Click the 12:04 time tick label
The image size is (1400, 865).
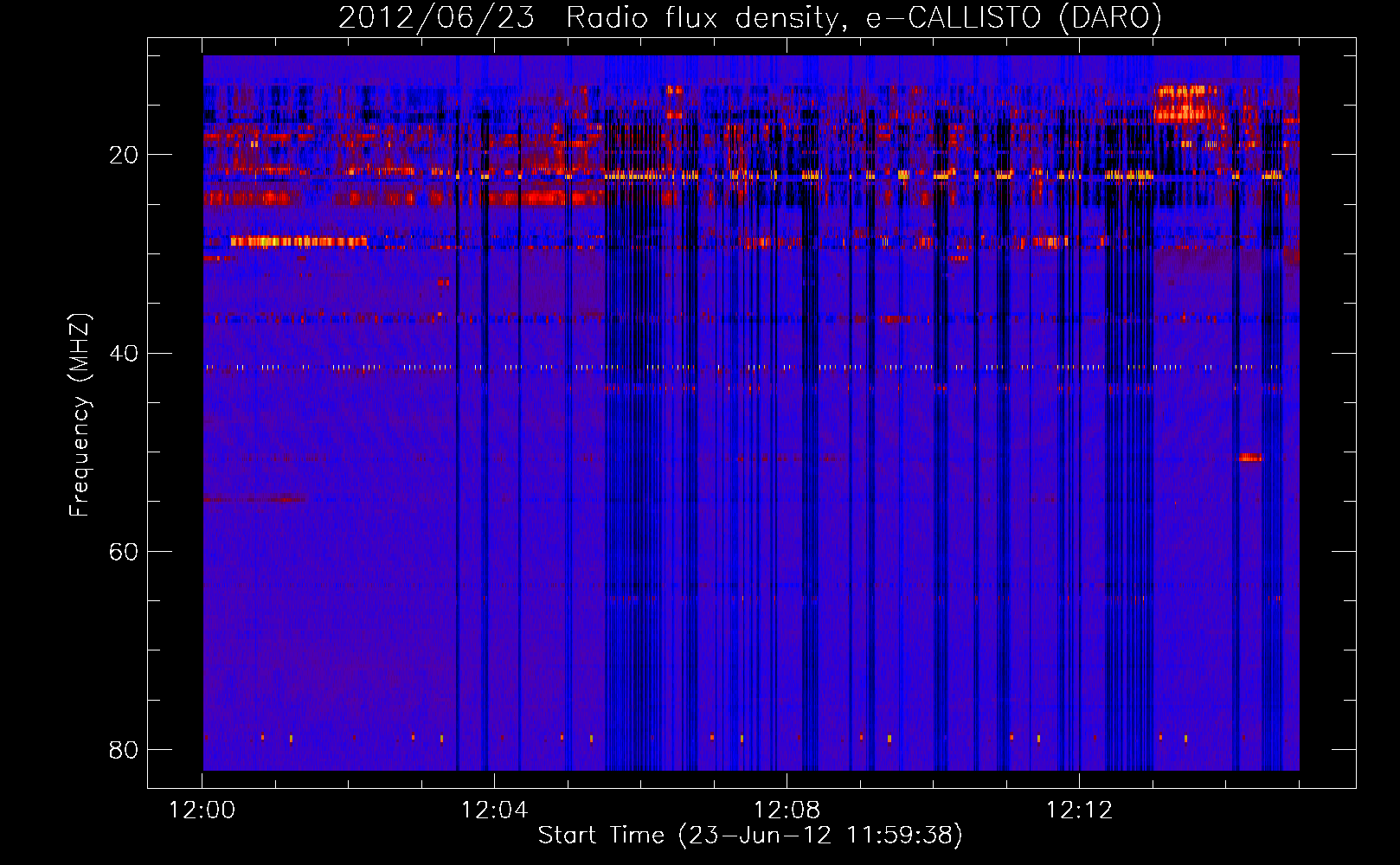494,811
